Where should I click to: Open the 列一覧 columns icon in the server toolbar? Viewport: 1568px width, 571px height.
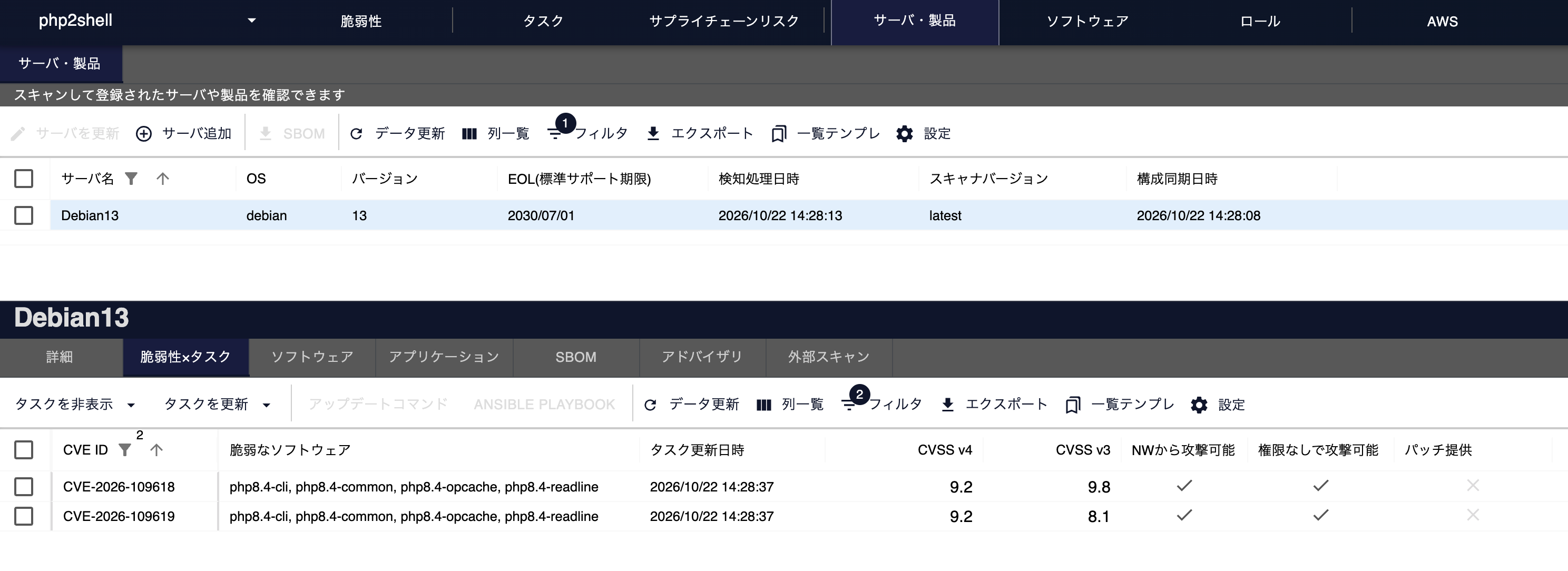click(x=469, y=134)
